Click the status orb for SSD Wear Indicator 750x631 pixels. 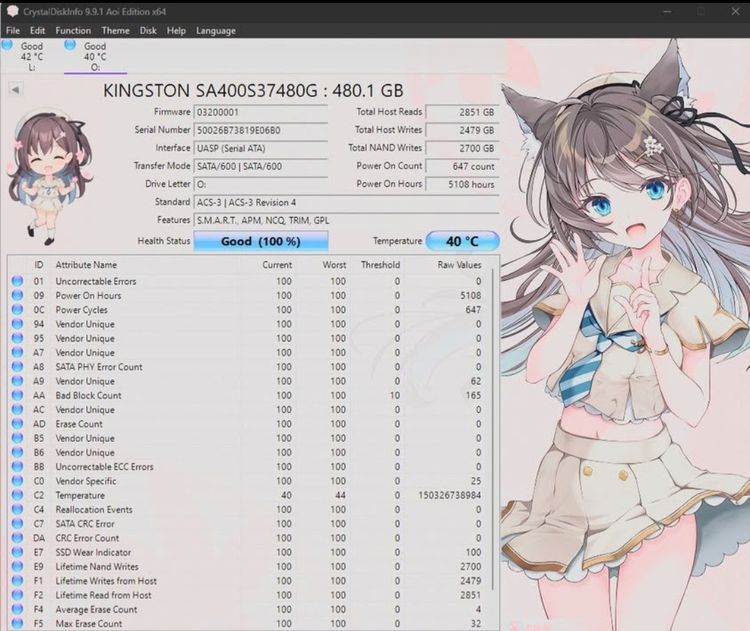pos(17,552)
